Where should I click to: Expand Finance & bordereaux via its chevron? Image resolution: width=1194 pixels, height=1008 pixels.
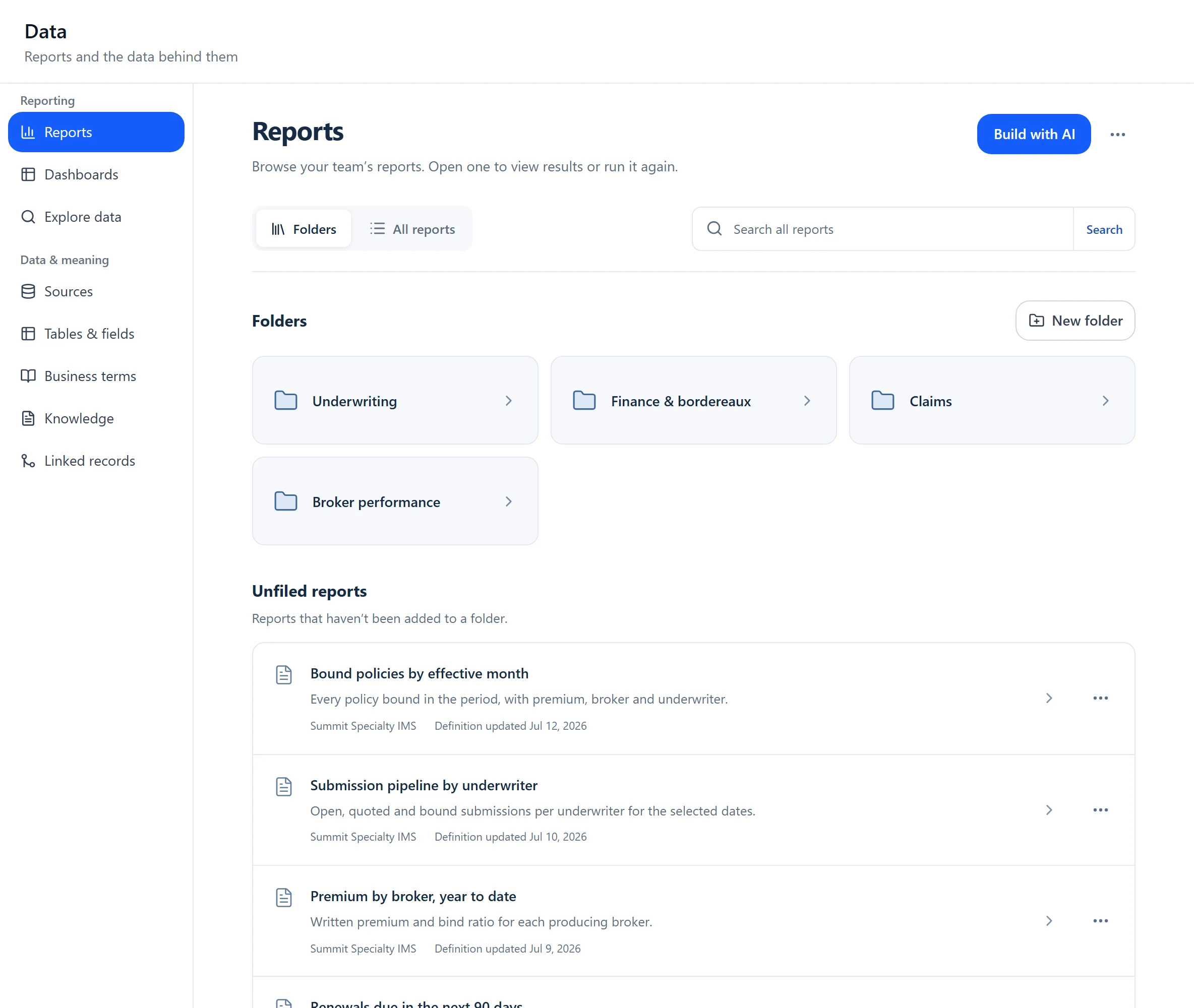[806, 401]
